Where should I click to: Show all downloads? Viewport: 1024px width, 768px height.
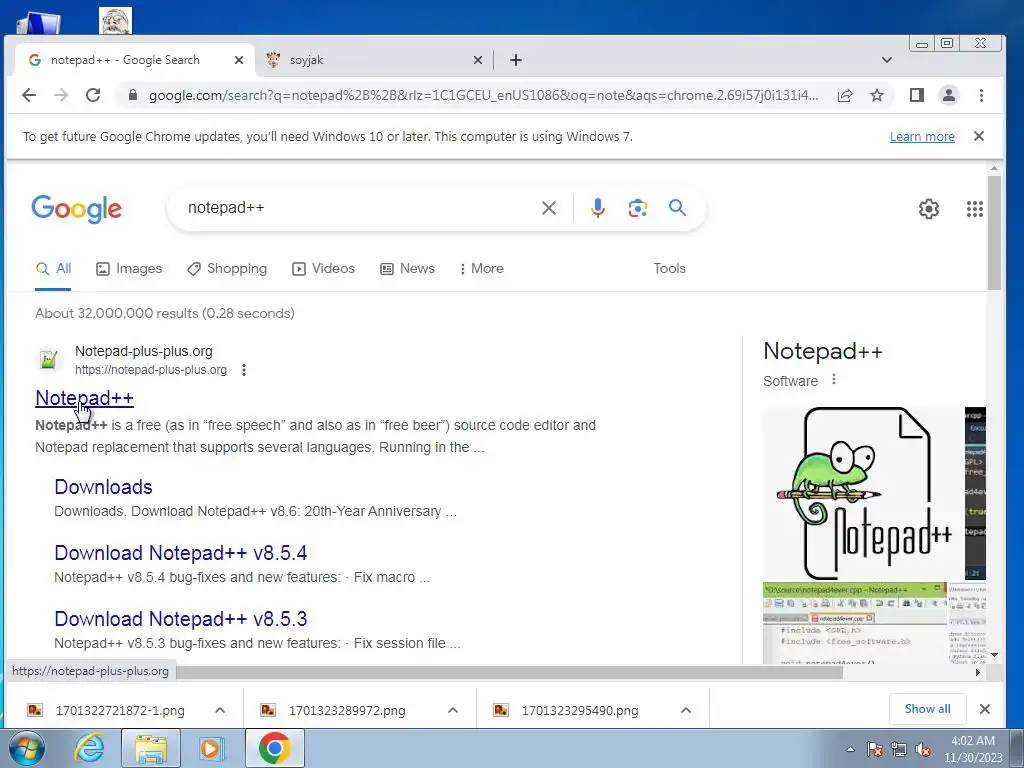click(927, 709)
